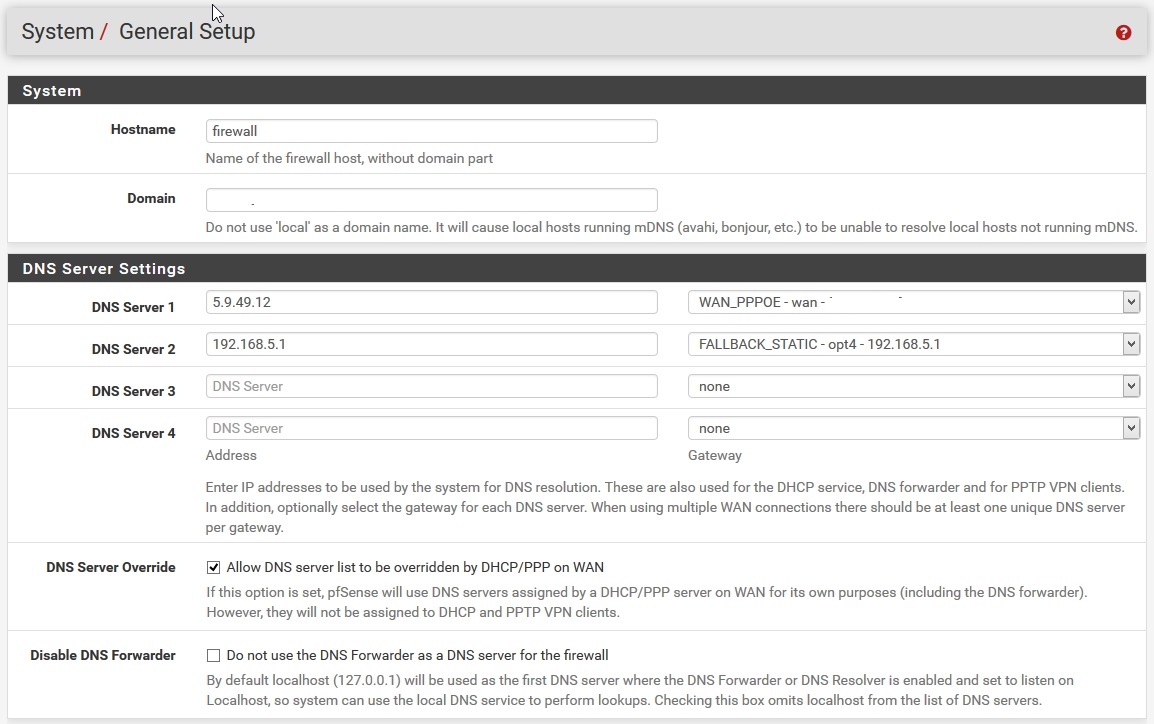This screenshot has width=1154, height=724.
Task: Select the DNS Server 1 address field
Action: tap(431, 302)
